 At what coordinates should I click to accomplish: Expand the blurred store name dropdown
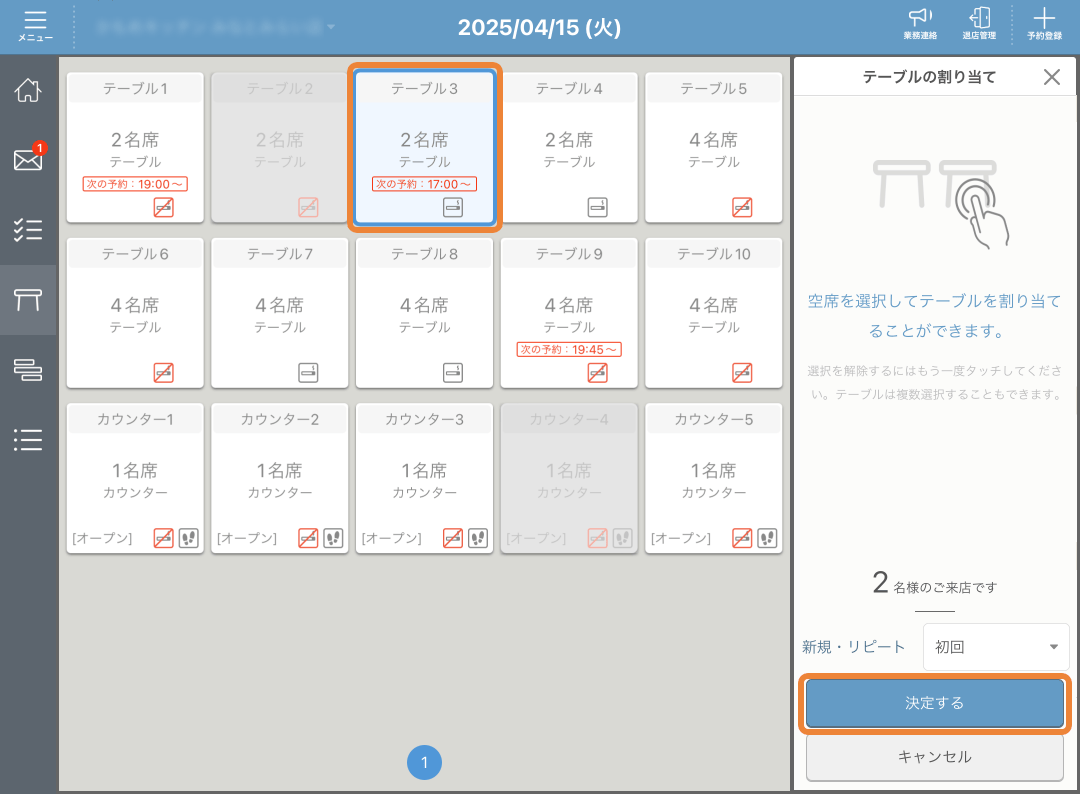pyautogui.click(x=214, y=27)
